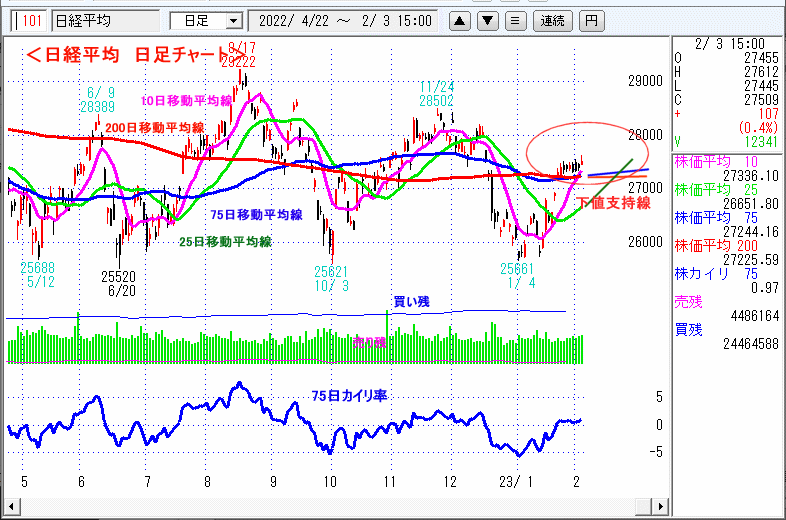Click the stock code field showing 101
Screen dimensions: 786x520
click(x=29, y=21)
